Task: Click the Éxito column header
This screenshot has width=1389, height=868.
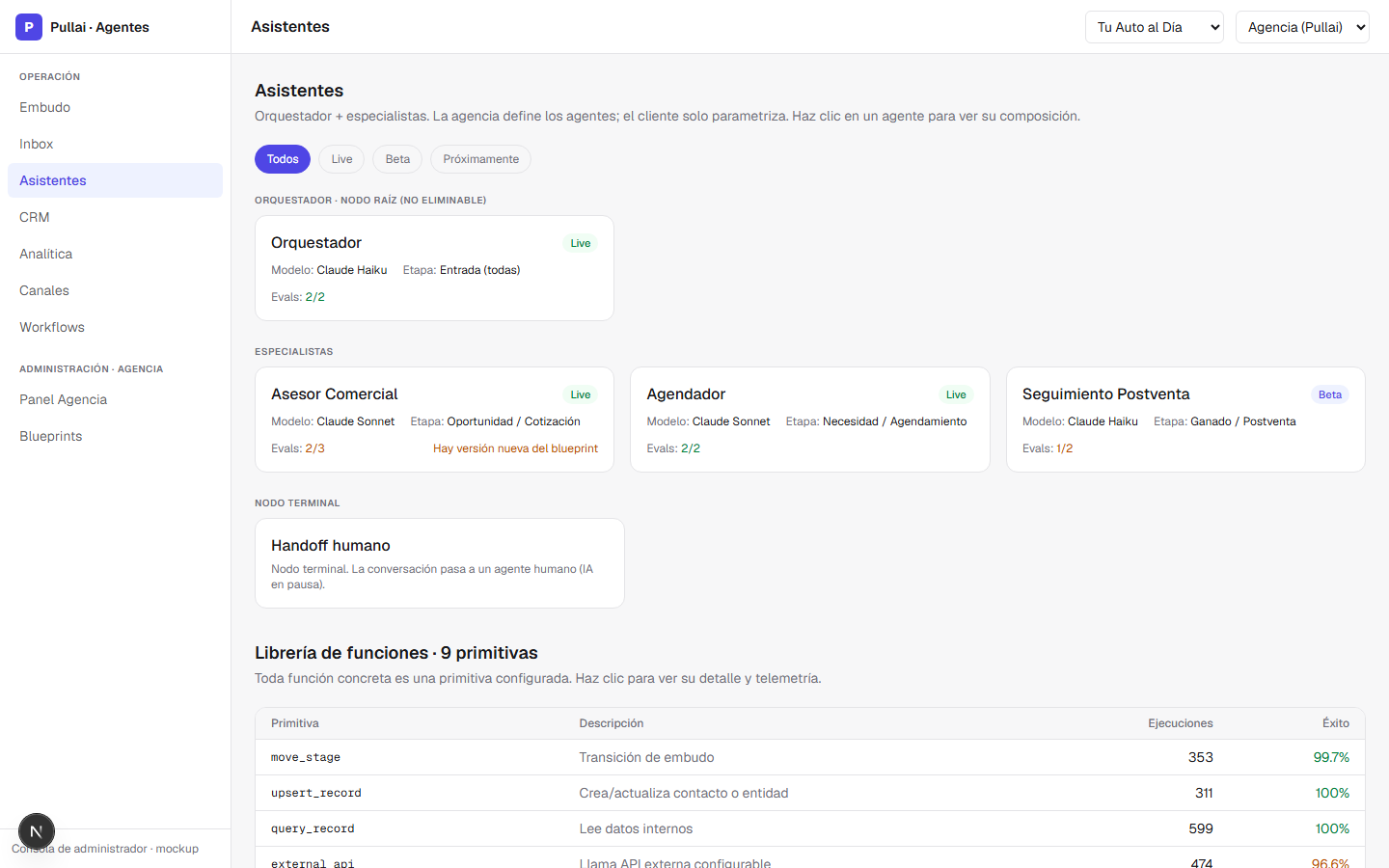Action: point(1336,723)
